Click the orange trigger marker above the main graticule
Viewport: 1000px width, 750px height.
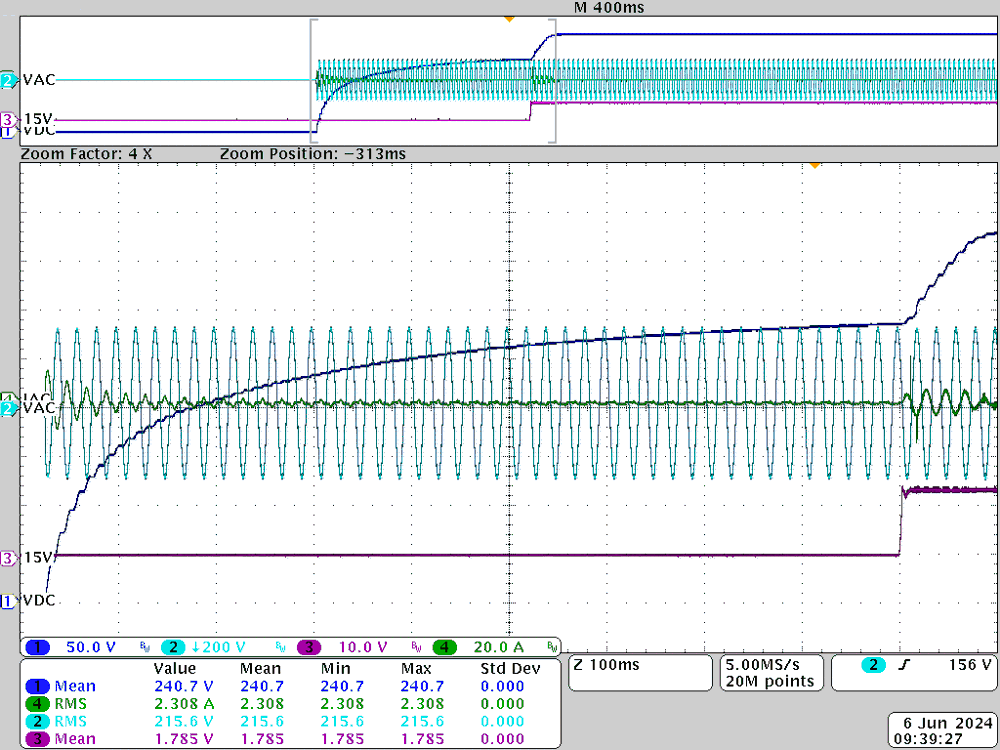(x=815, y=164)
